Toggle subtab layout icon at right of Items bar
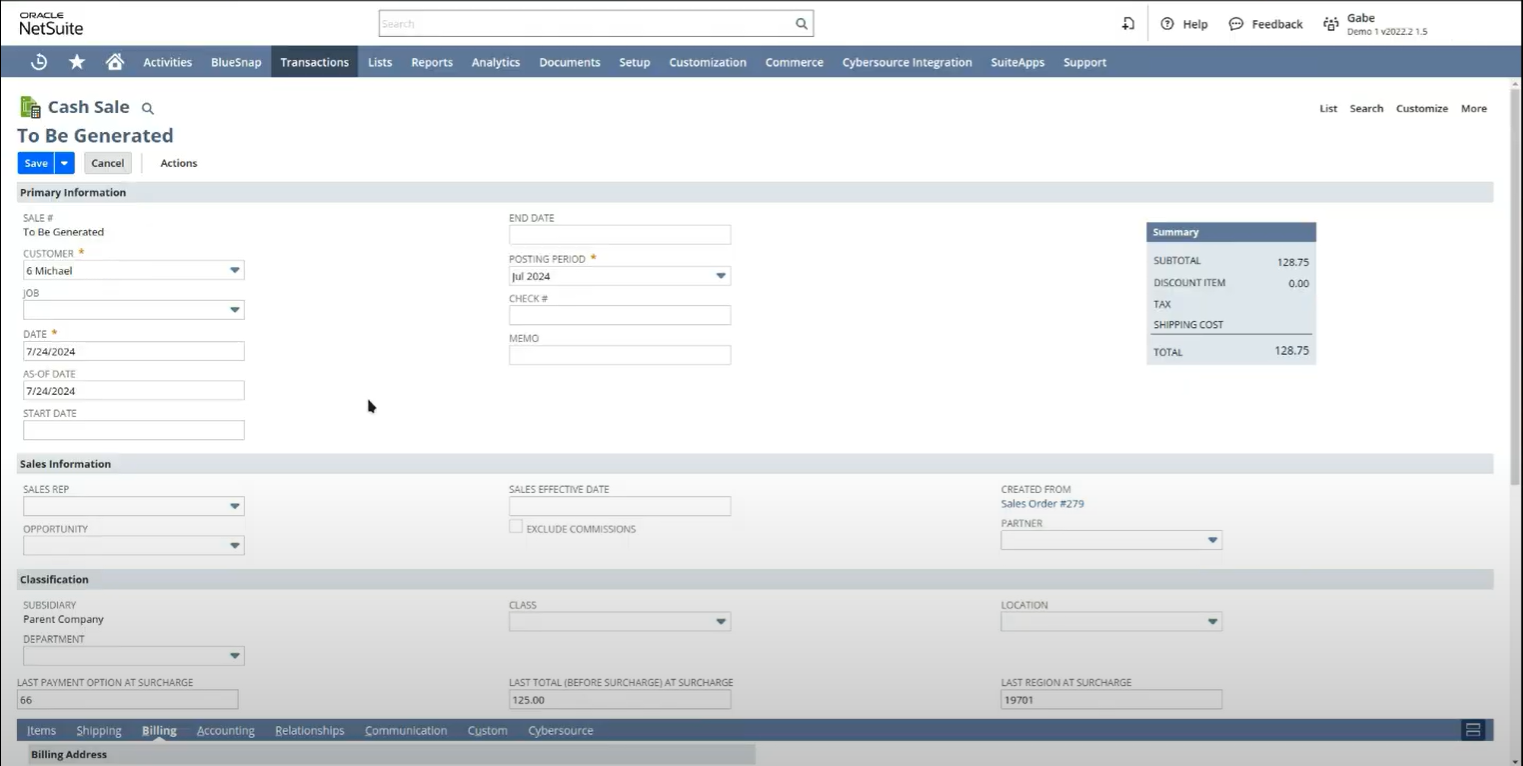1523x766 pixels. click(x=1473, y=730)
